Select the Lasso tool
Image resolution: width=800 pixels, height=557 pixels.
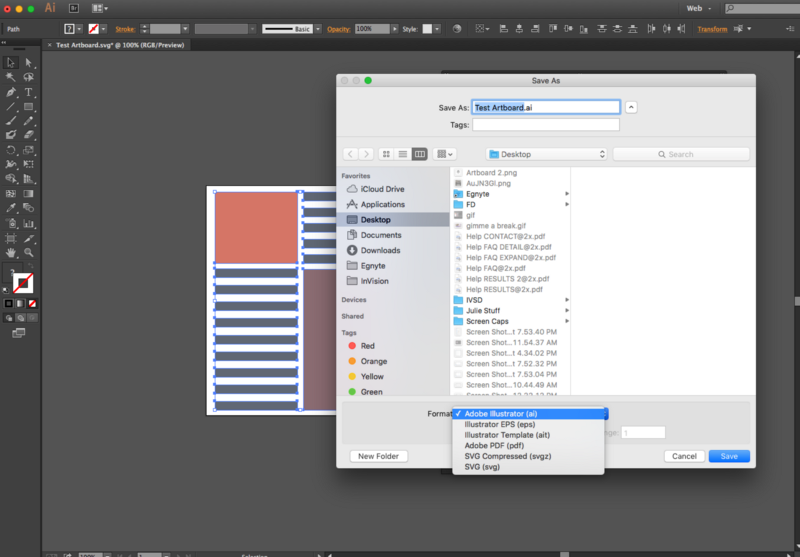[x=29, y=77]
